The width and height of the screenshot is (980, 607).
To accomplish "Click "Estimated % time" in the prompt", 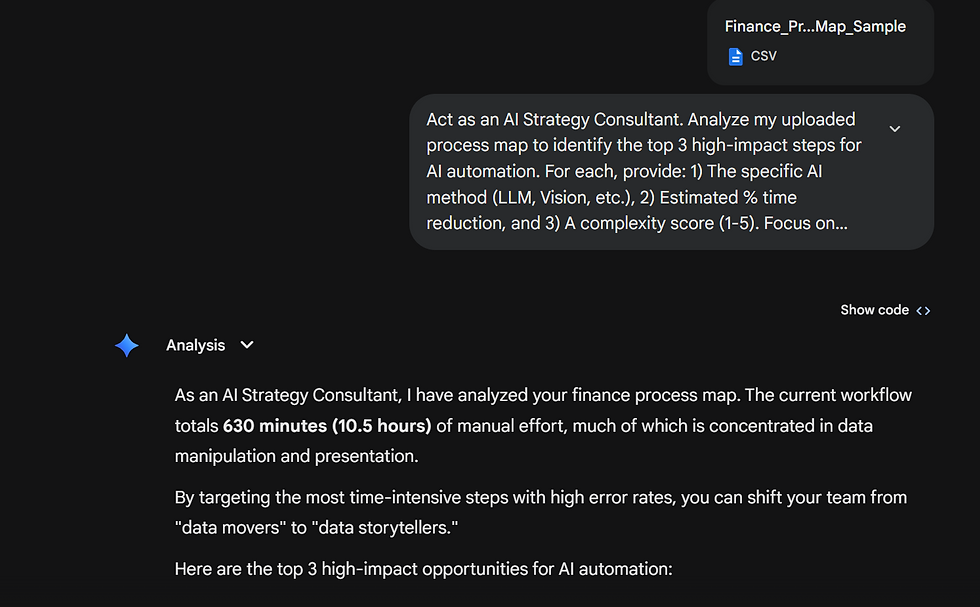I will coord(731,197).
